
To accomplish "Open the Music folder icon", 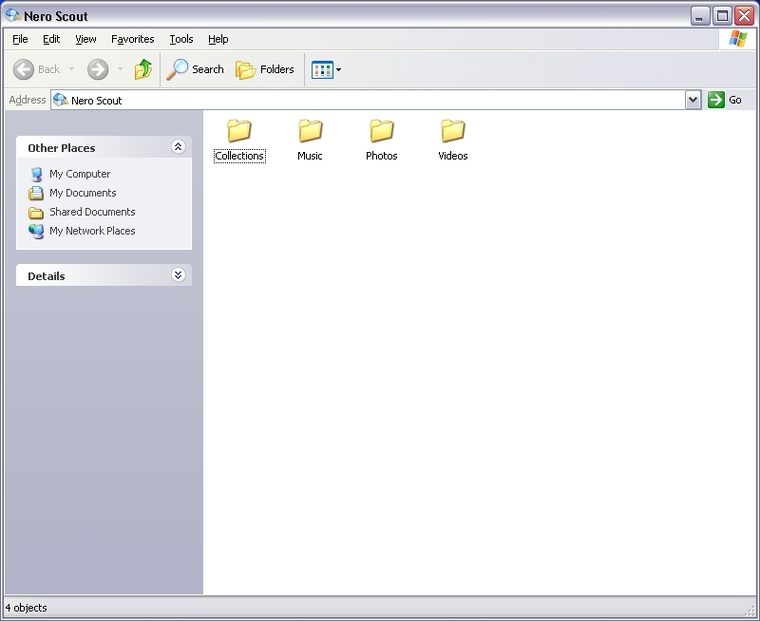I will tap(310, 131).
